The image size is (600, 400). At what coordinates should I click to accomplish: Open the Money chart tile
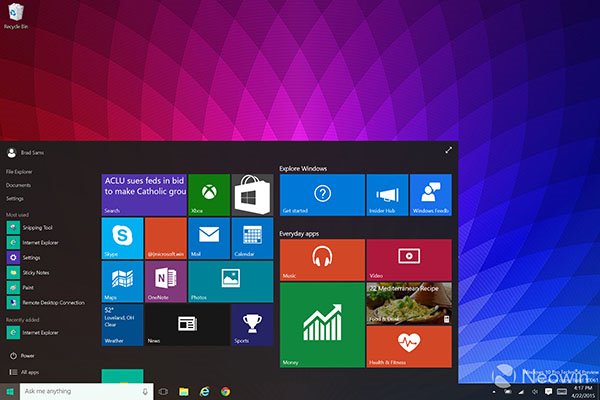tap(322, 325)
